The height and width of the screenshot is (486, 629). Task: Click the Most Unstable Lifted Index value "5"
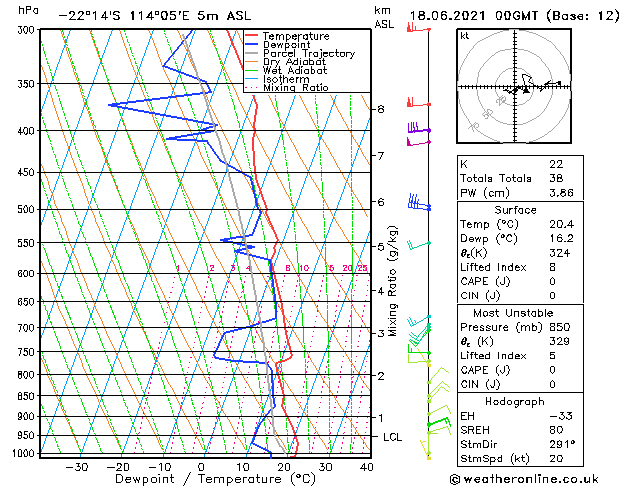553,356
